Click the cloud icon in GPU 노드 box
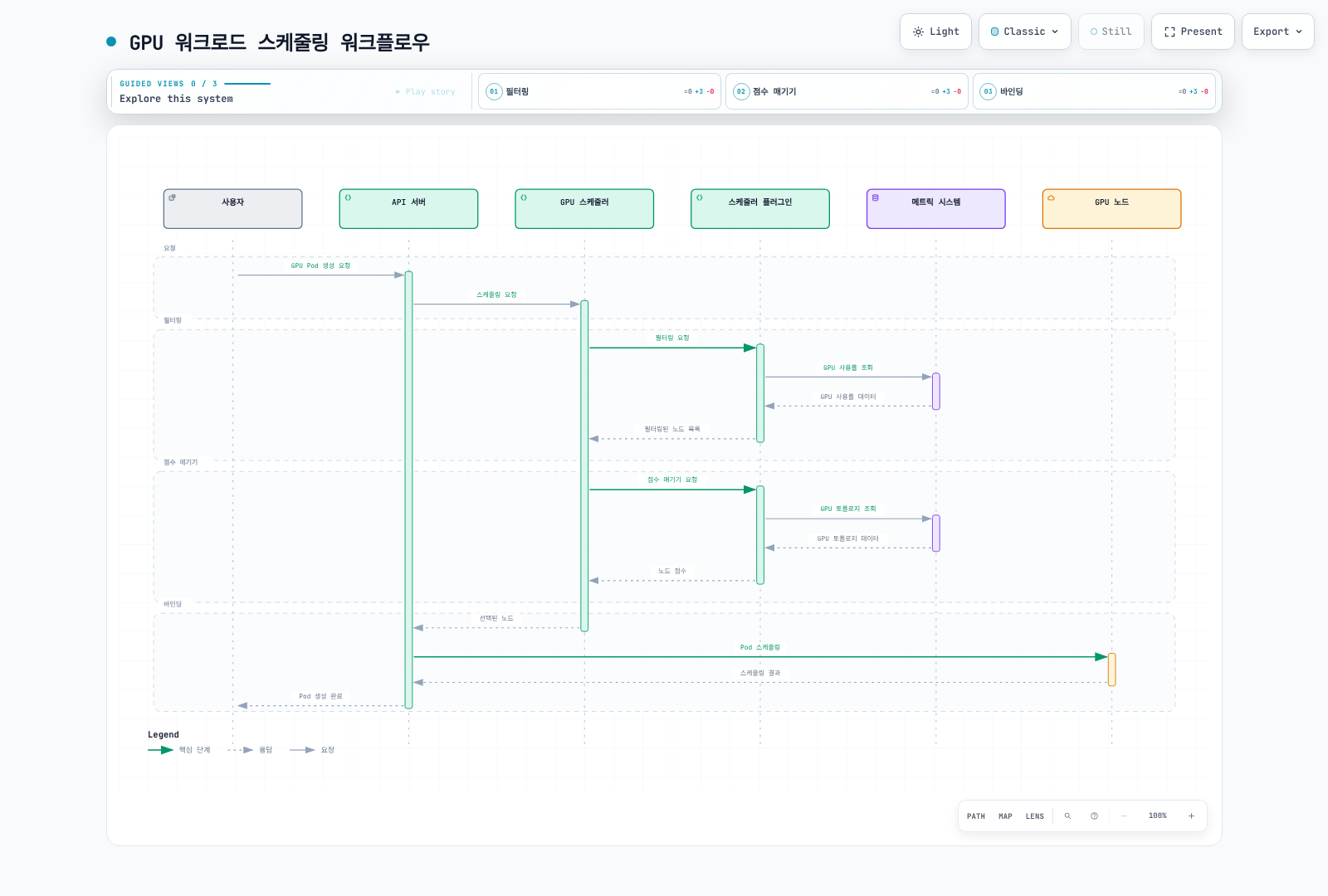1328x896 pixels. (1051, 197)
